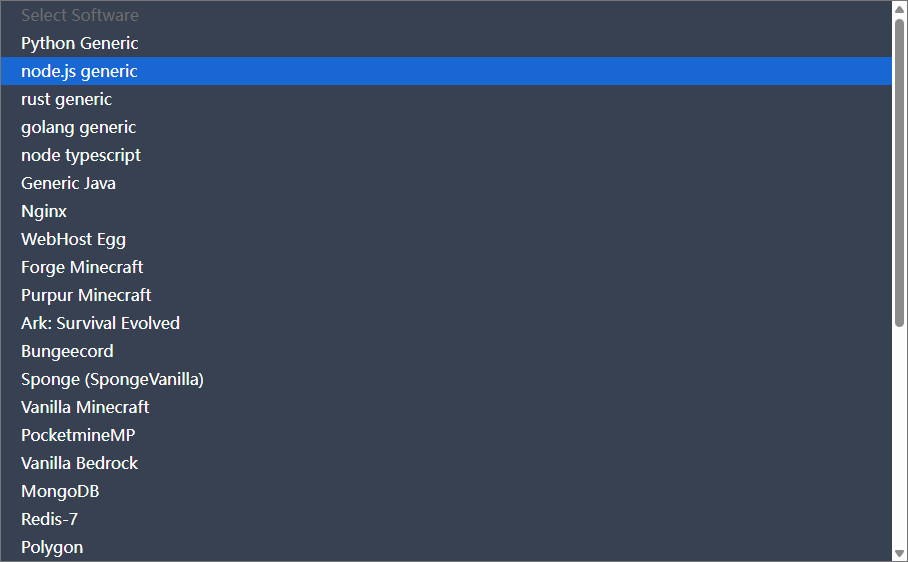Choose Redis-7 option
The height and width of the screenshot is (562, 908).
[x=49, y=519]
